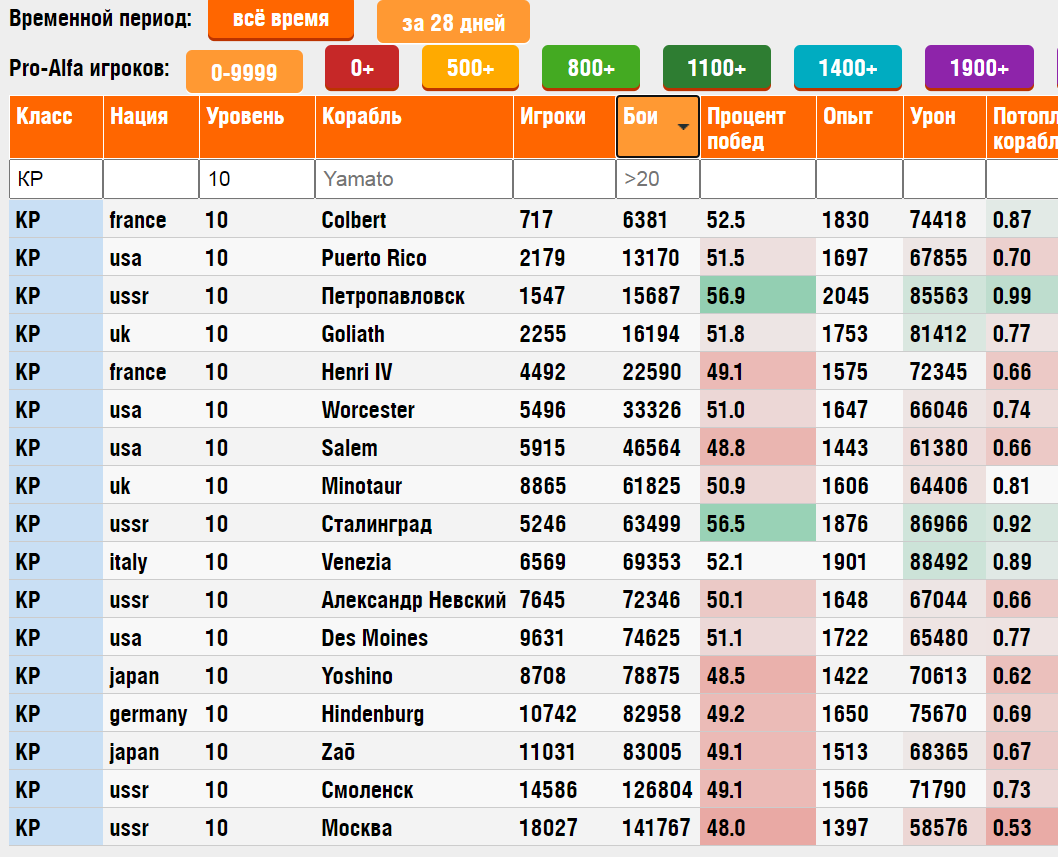Choose the teal 1400+ rating filter
Screen dimensions: 1058x857
point(847,68)
